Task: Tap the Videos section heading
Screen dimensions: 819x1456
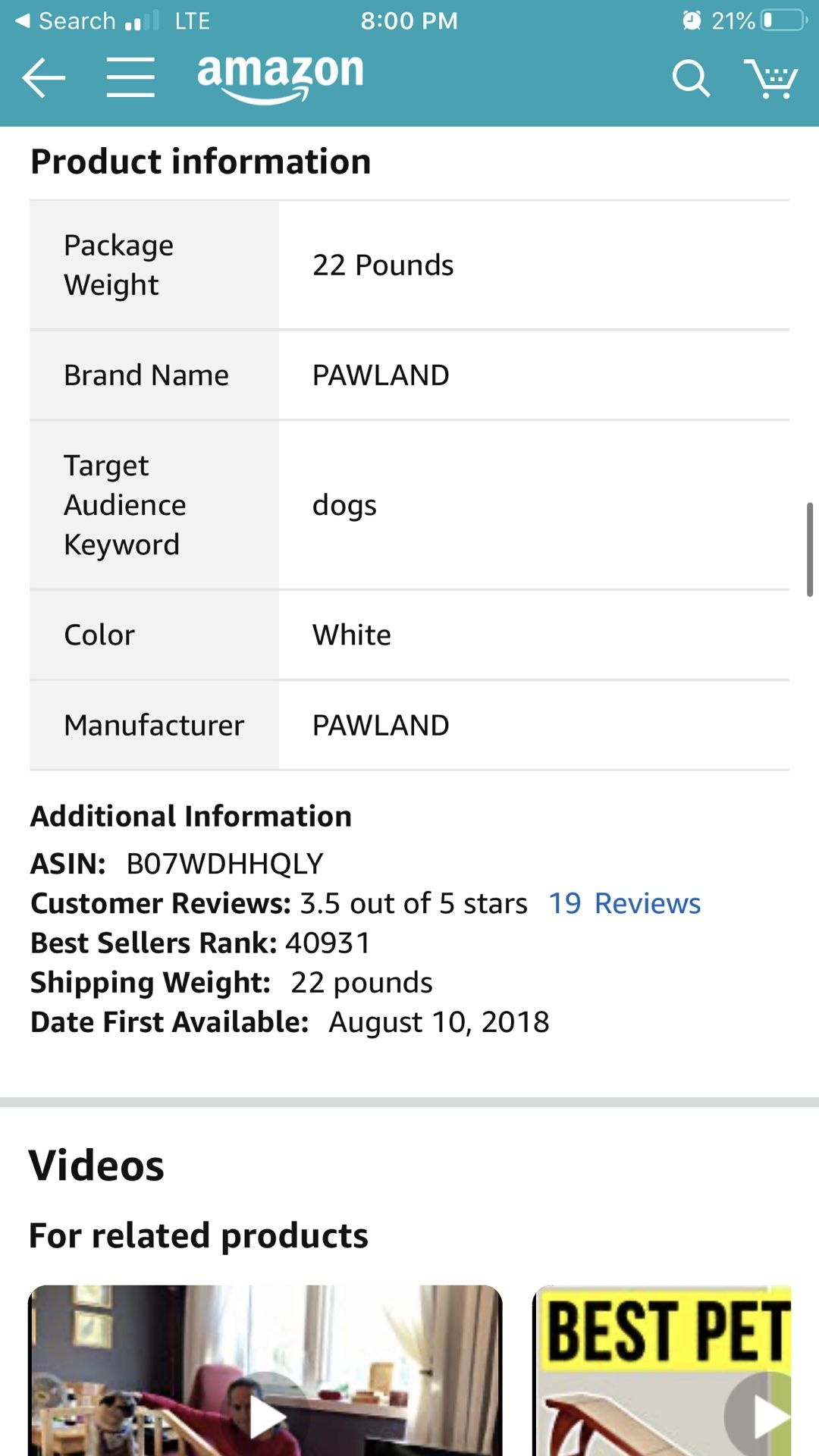Action: pyautogui.click(x=96, y=1166)
